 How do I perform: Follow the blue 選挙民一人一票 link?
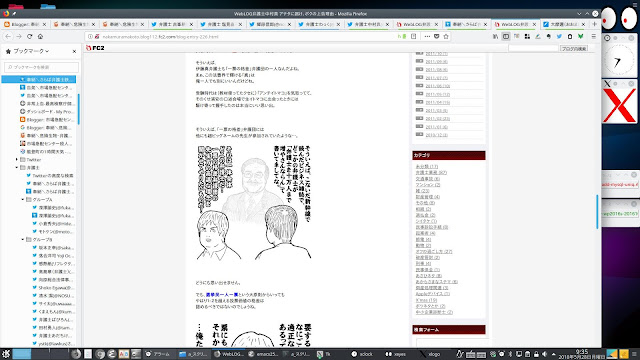[x=222, y=295]
